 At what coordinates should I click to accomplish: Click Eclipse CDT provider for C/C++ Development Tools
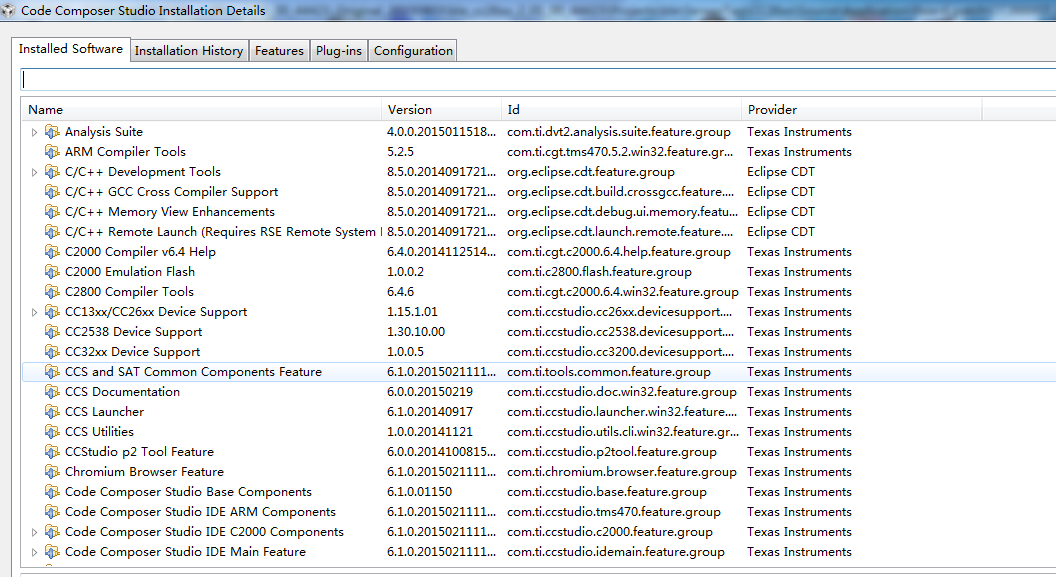click(x=781, y=172)
